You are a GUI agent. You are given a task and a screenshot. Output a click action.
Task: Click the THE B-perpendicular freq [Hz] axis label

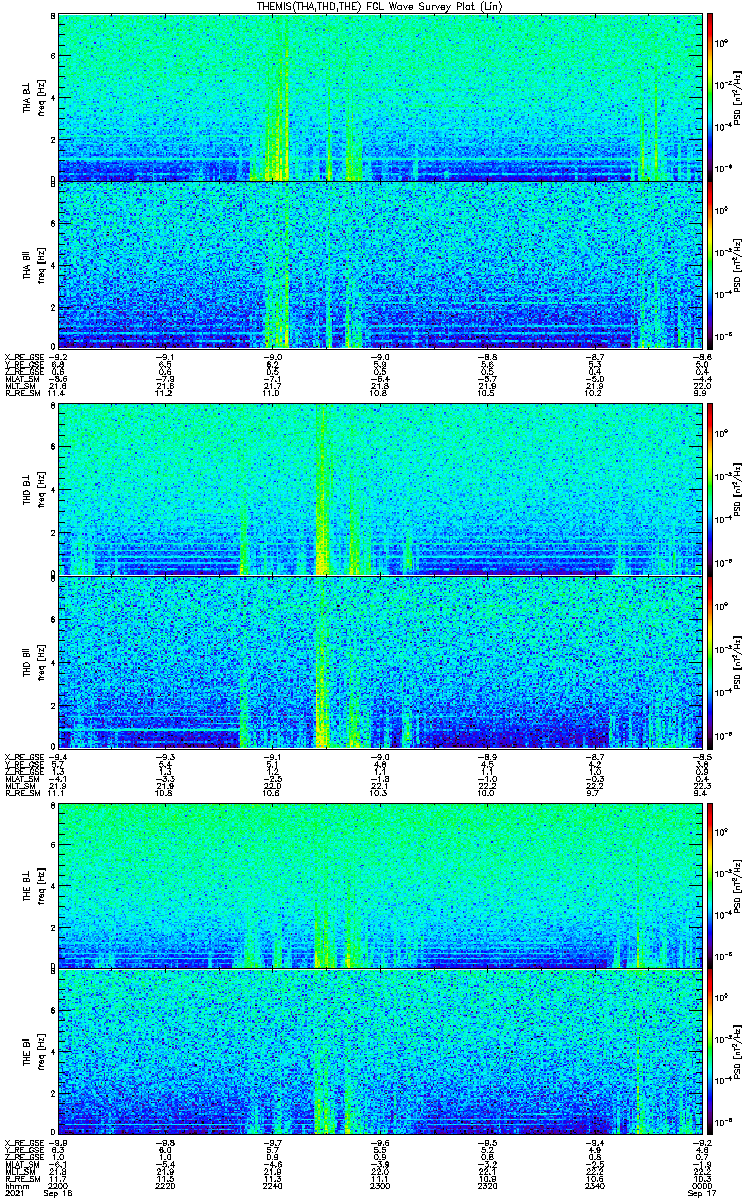pyautogui.click(x=40, y=884)
